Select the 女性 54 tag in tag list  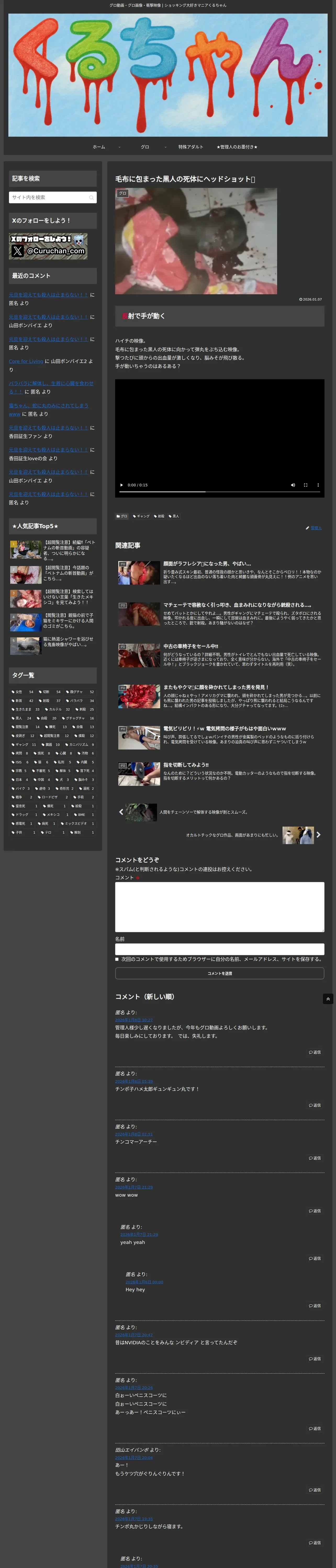pyautogui.click(x=23, y=691)
